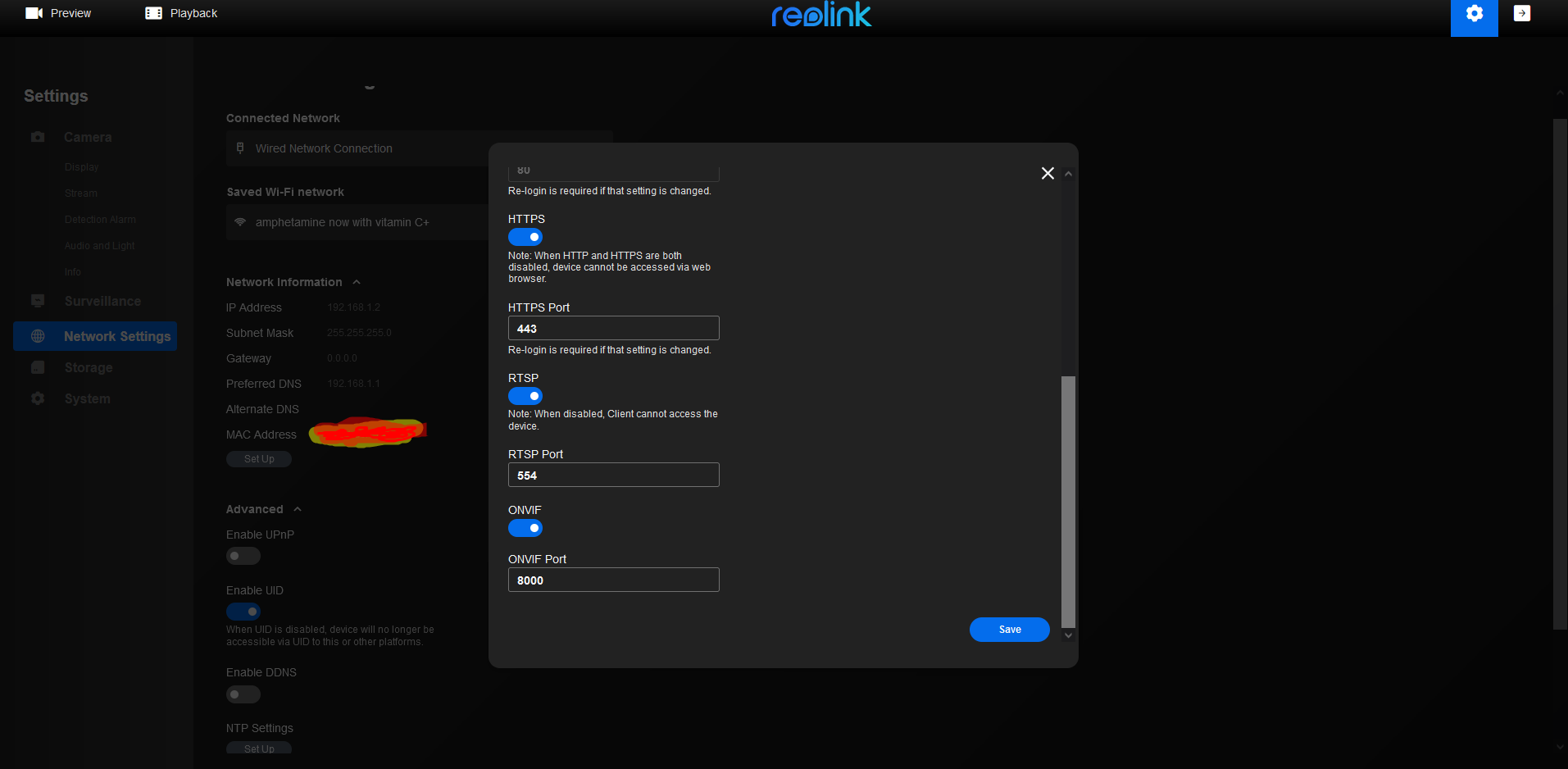Open the Playback icon in top bar
This screenshot has width=1568, height=769.
tap(152, 12)
